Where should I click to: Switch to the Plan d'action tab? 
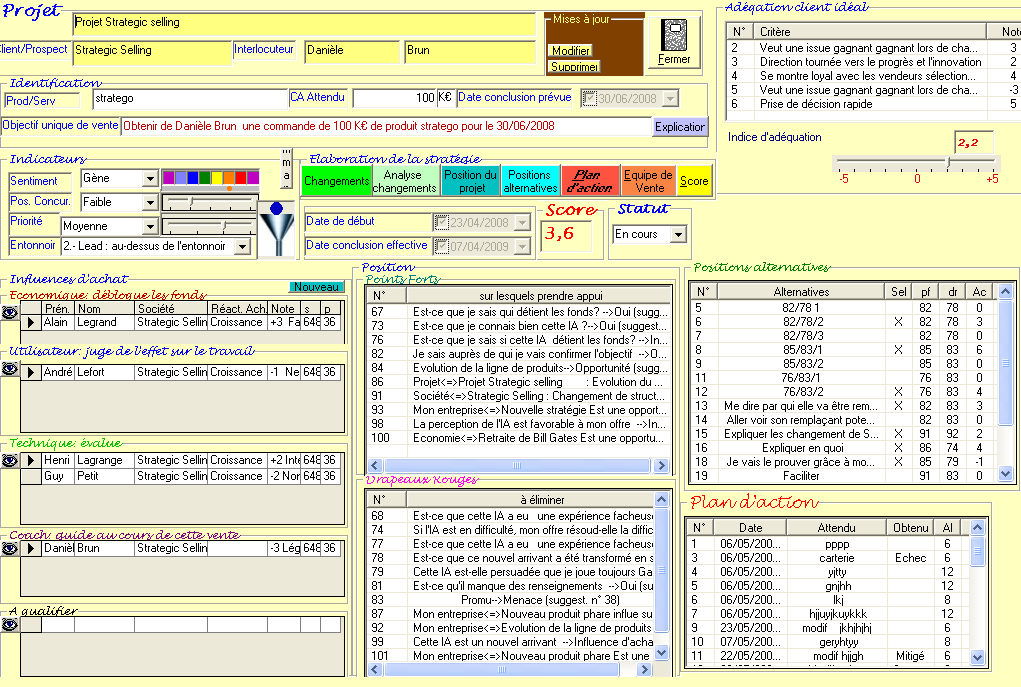(591, 181)
